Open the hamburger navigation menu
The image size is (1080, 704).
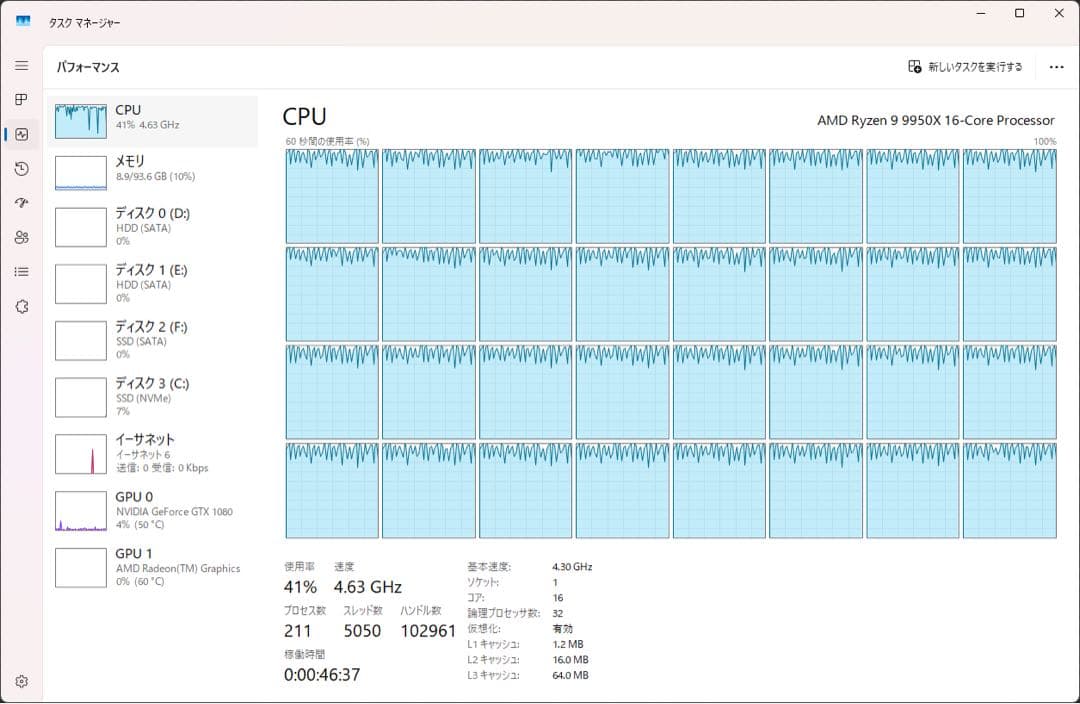21,65
